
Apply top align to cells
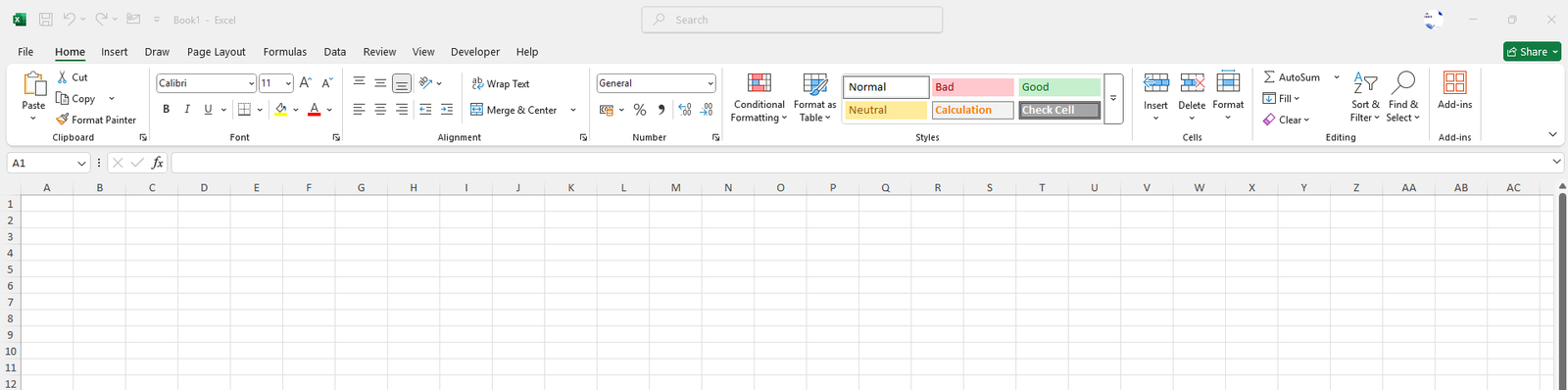click(360, 83)
